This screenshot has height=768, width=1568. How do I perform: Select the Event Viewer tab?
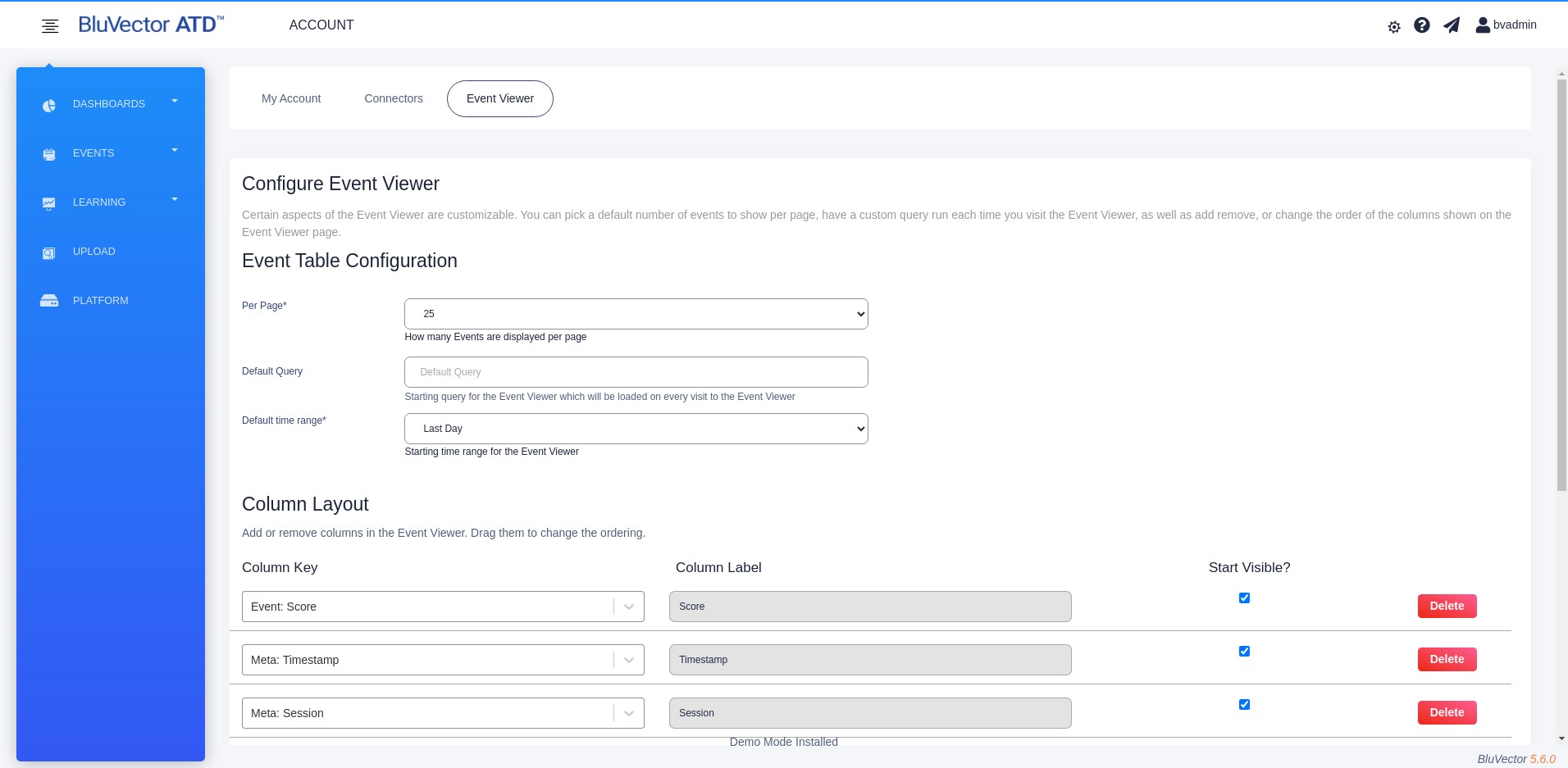tap(500, 98)
